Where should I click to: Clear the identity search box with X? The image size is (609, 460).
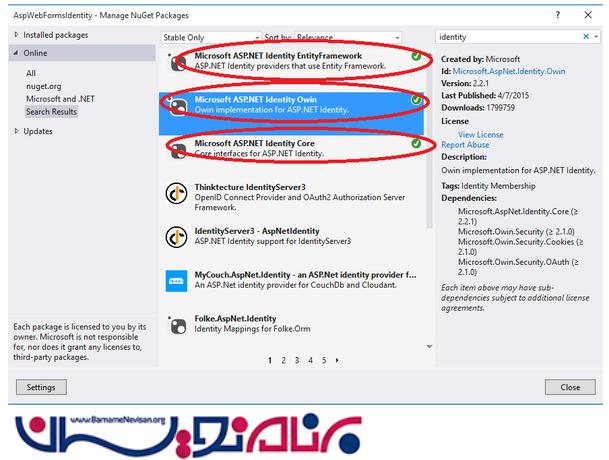coord(586,36)
